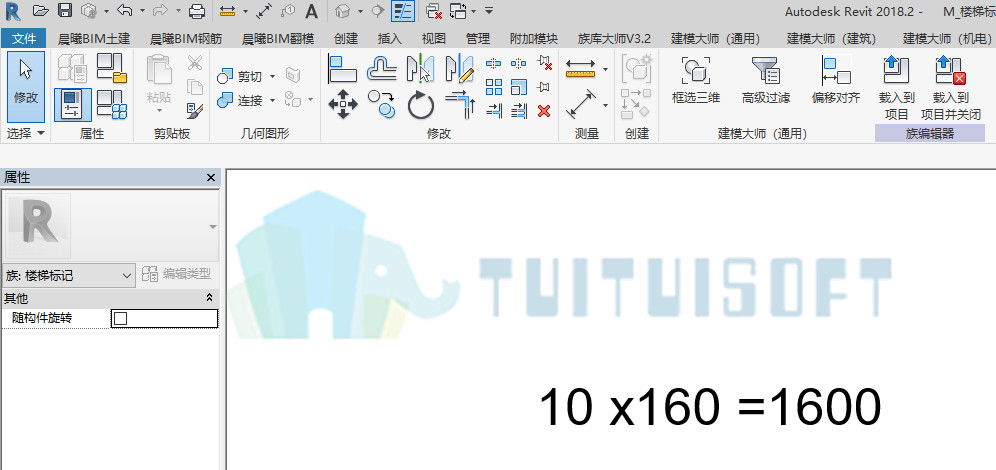Image resolution: width=996 pixels, height=470 pixels.
Task: Print using the printer icon
Action: (x=197, y=10)
